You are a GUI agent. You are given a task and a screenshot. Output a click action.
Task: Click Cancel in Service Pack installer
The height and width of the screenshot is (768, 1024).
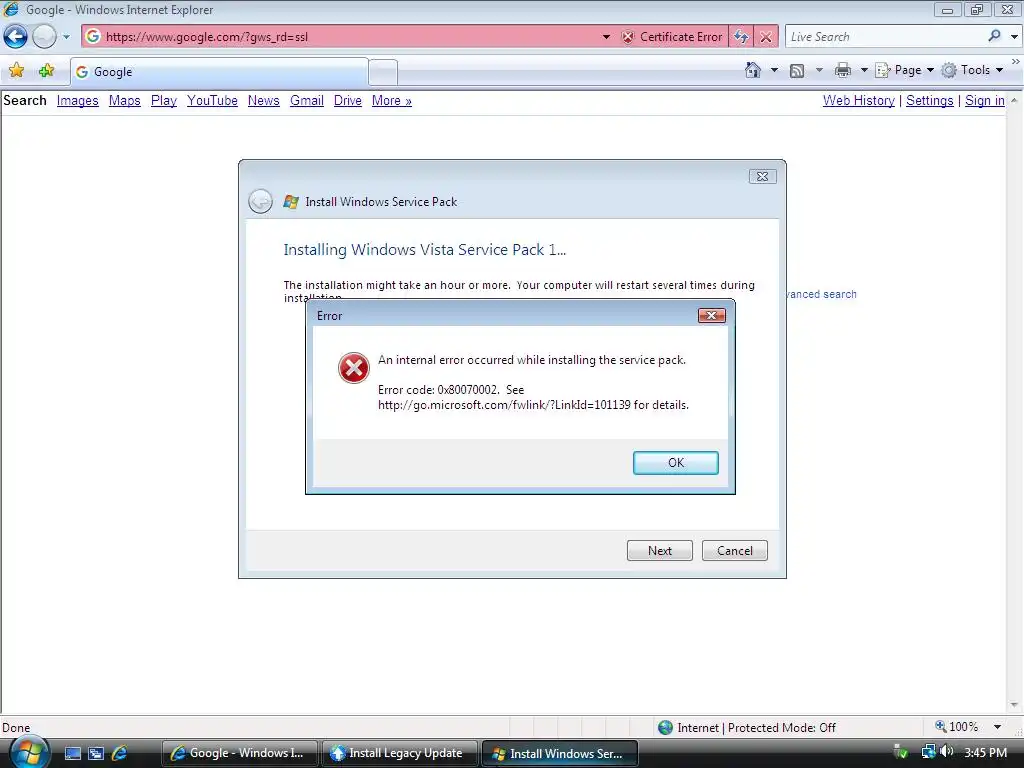735,551
